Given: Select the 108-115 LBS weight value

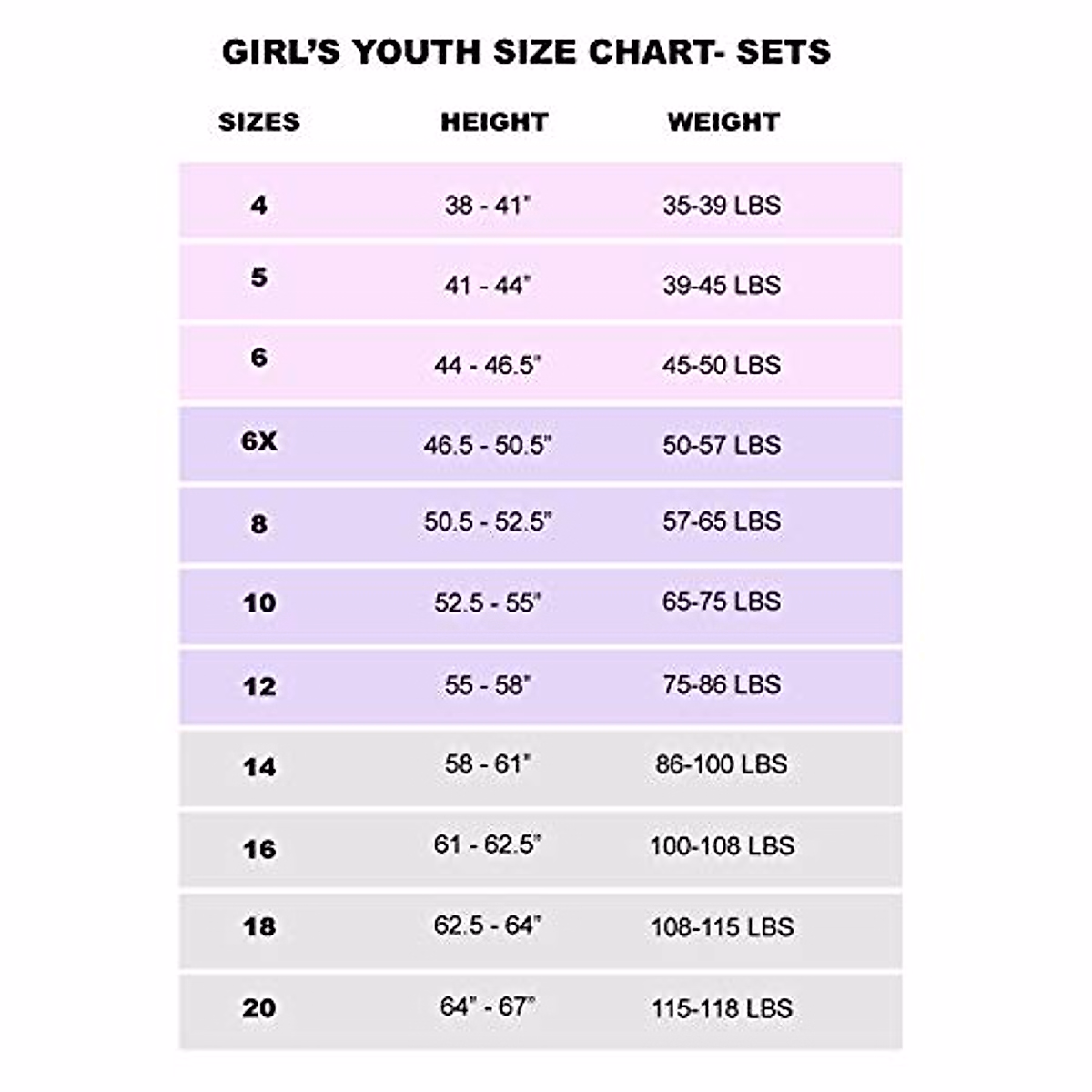Looking at the screenshot, I should [x=722, y=927].
